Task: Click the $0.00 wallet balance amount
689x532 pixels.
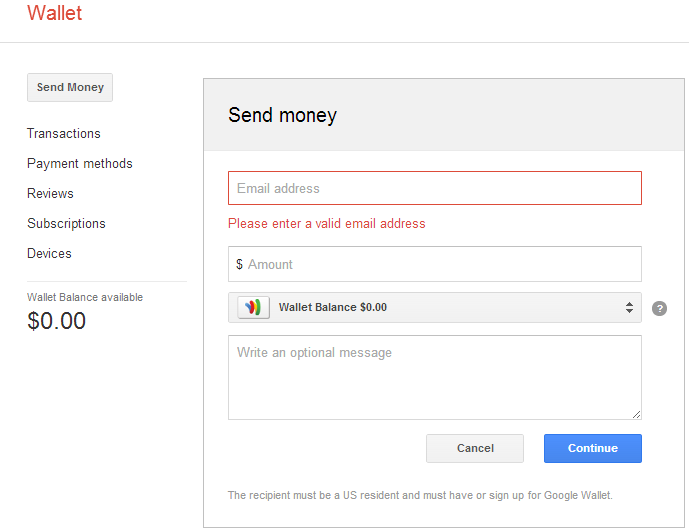Action: 56,321
